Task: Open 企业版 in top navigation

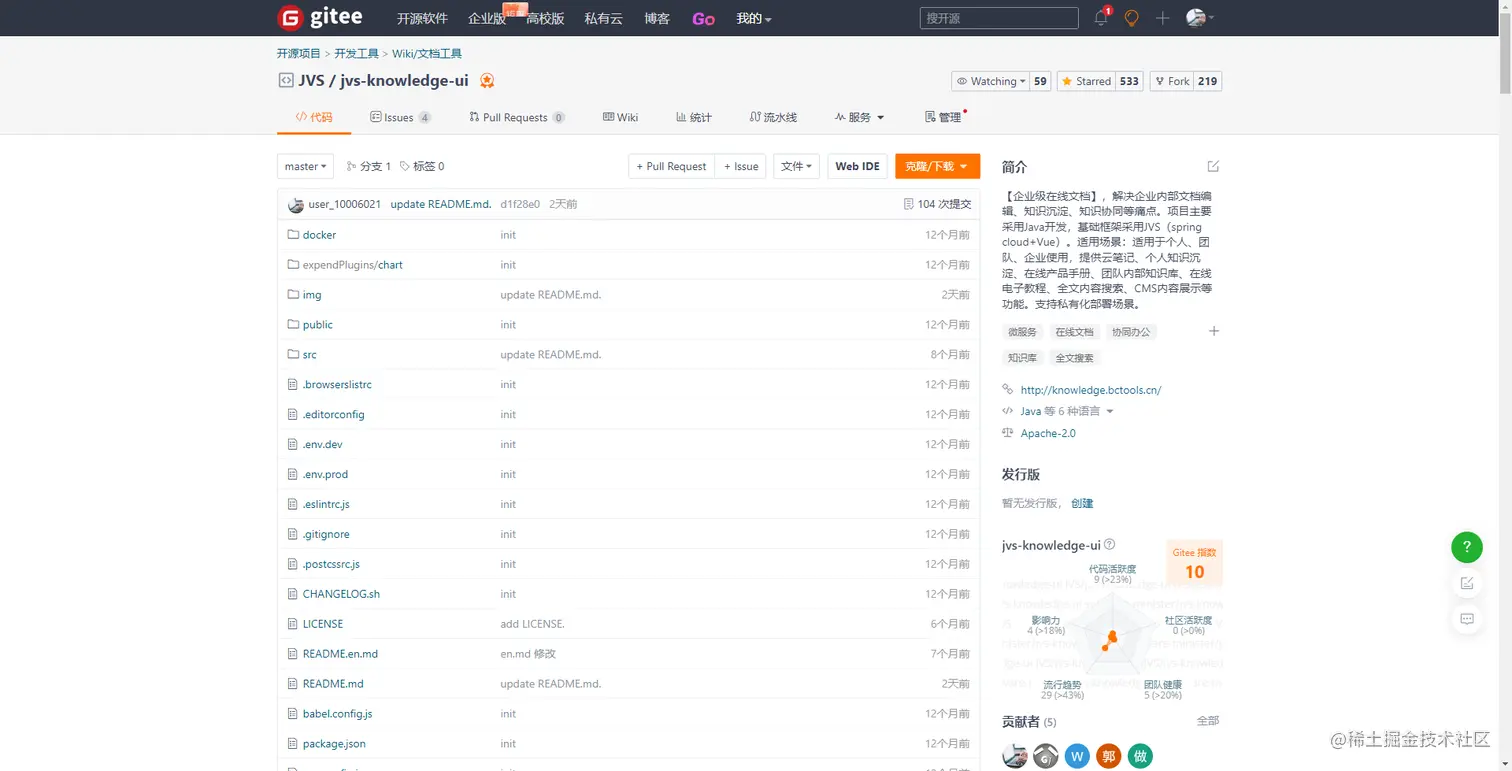Action: [487, 18]
